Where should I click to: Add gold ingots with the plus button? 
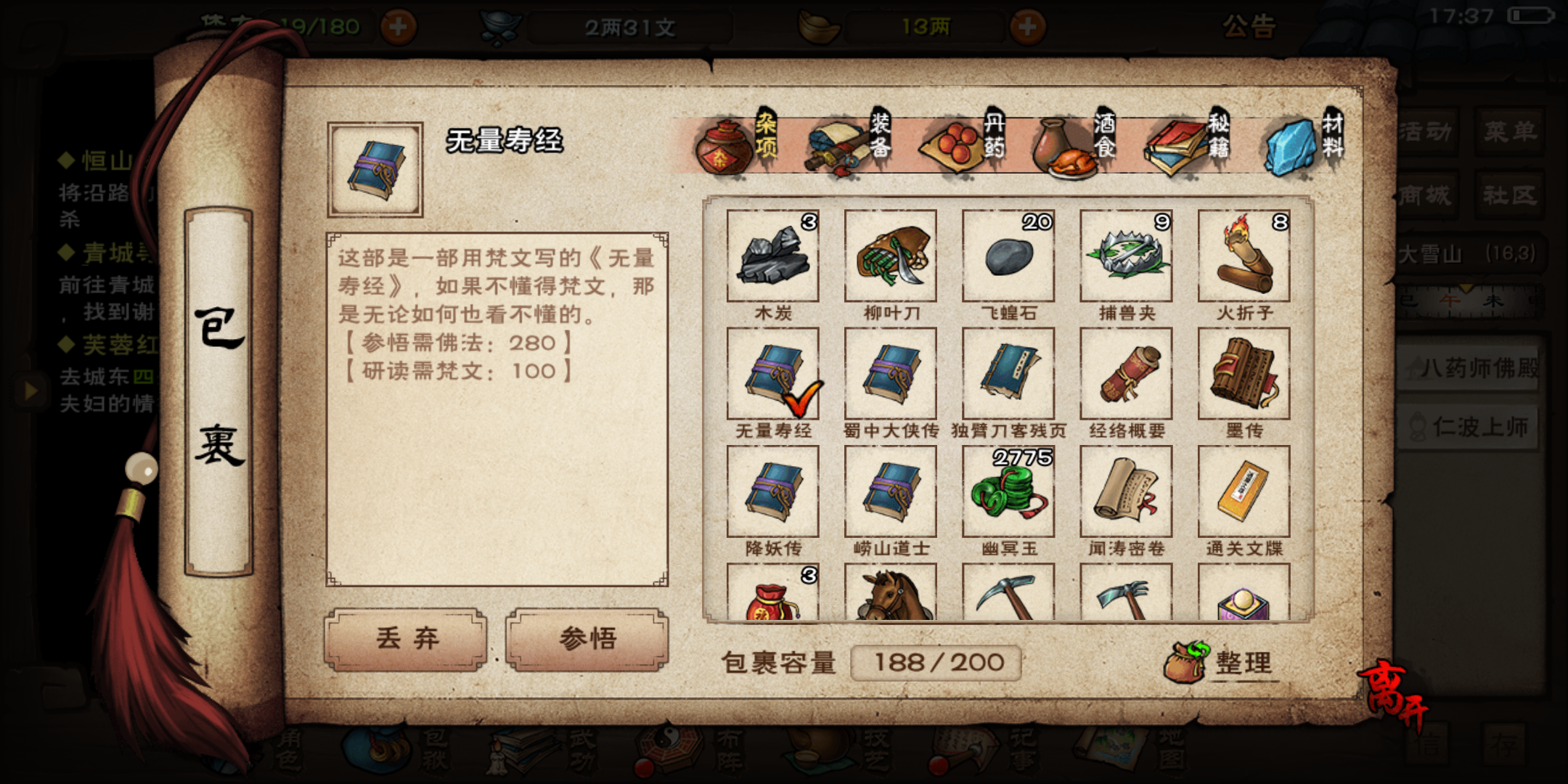[1027, 28]
